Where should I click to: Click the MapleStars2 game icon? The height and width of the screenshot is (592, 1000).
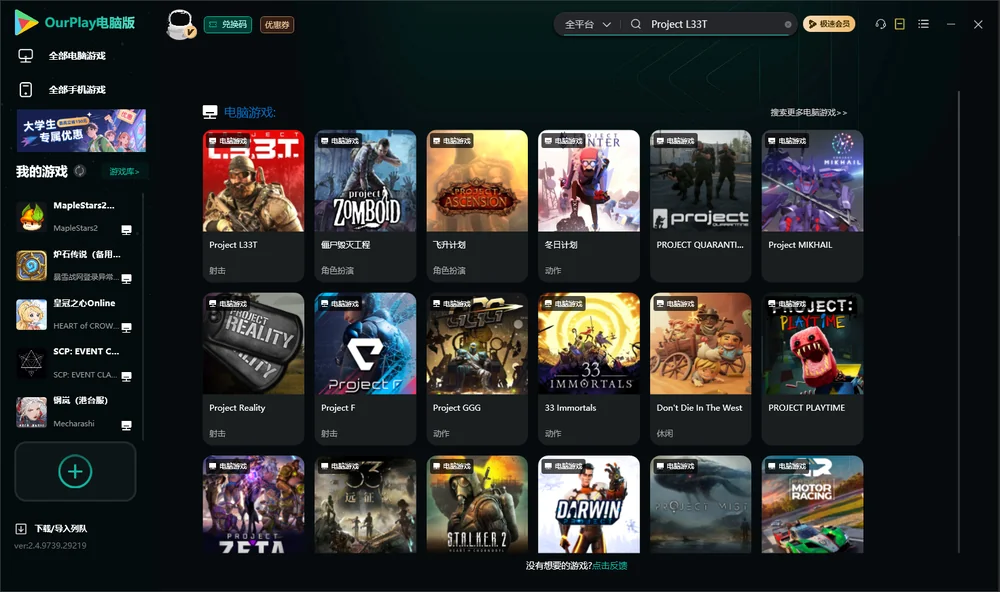(x=31, y=216)
